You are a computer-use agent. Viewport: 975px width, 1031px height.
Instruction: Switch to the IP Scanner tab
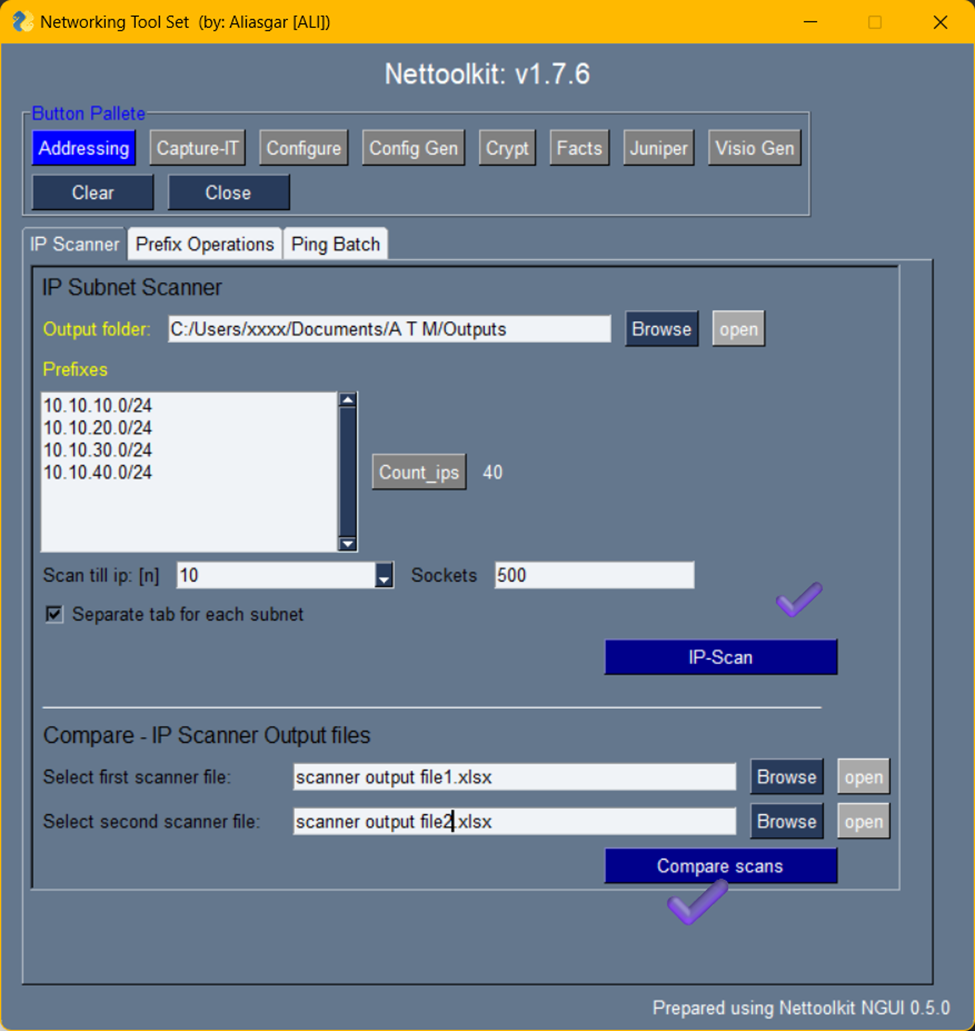point(74,244)
